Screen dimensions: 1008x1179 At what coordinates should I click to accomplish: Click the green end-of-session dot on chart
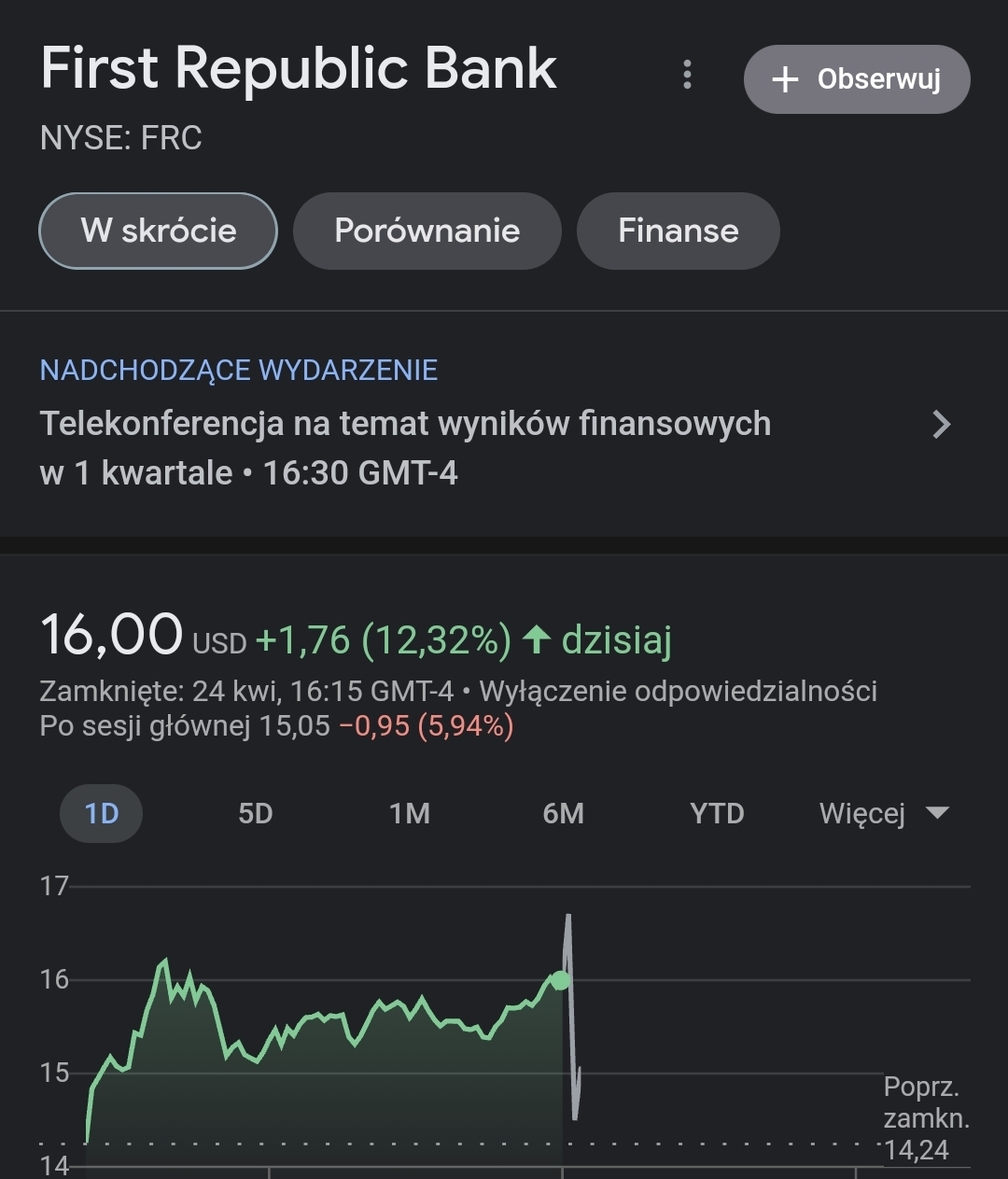pyautogui.click(x=560, y=980)
